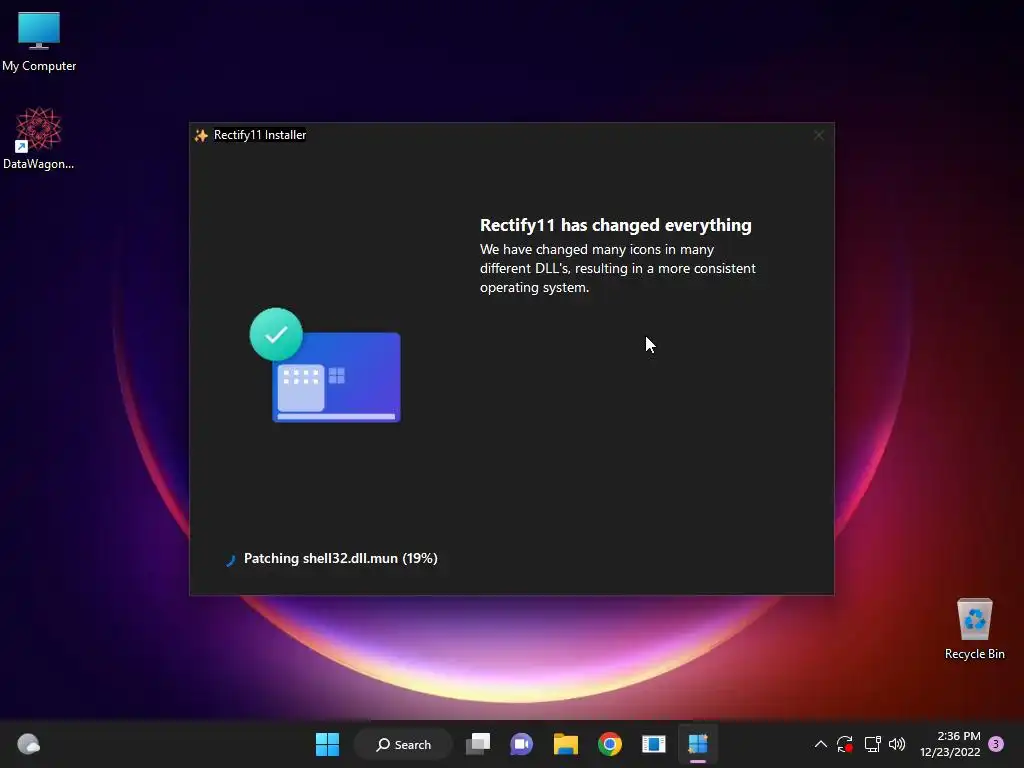Select the Recycle Bin desktop icon

coord(974,629)
